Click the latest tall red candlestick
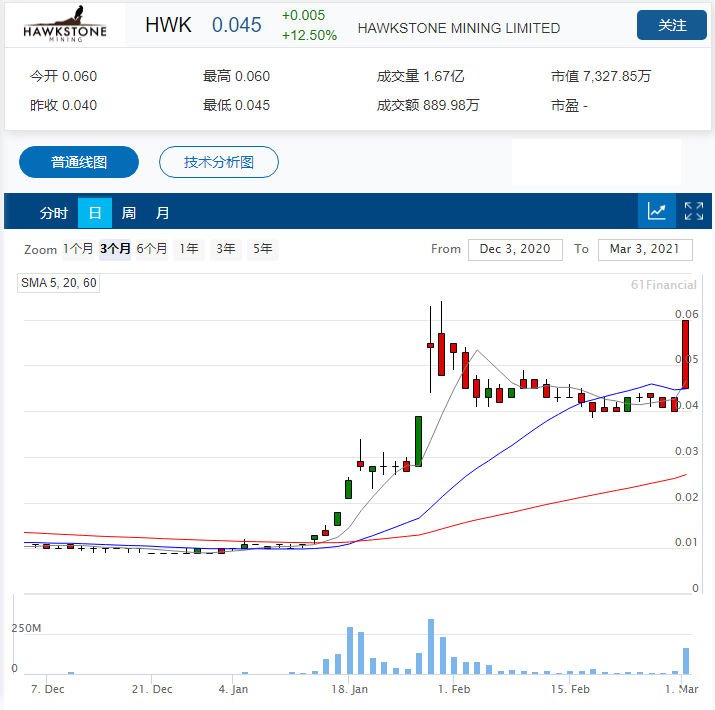This screenshot has width=715, height=710. click(685, 354)
